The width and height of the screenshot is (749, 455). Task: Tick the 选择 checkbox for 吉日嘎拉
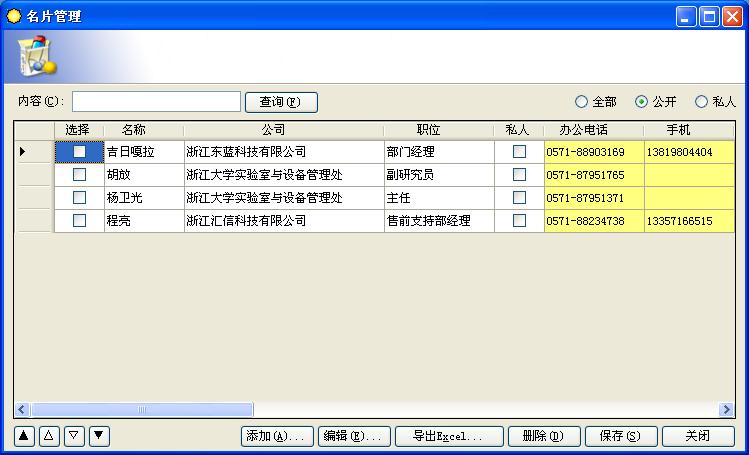pyautogui.click(x=79, y=152)
